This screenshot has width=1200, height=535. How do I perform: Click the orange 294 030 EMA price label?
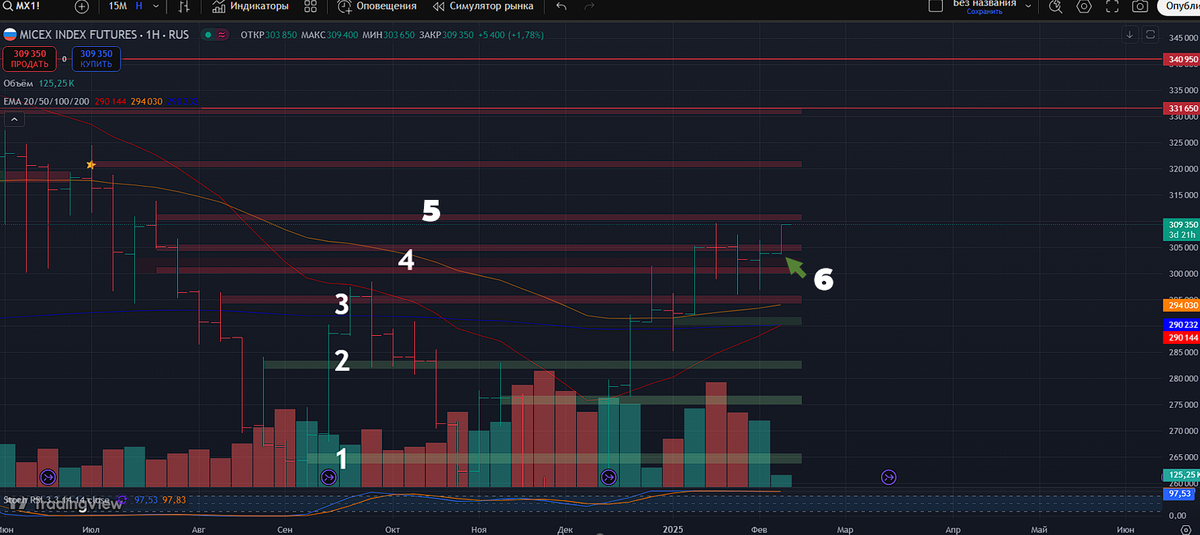1182,304
